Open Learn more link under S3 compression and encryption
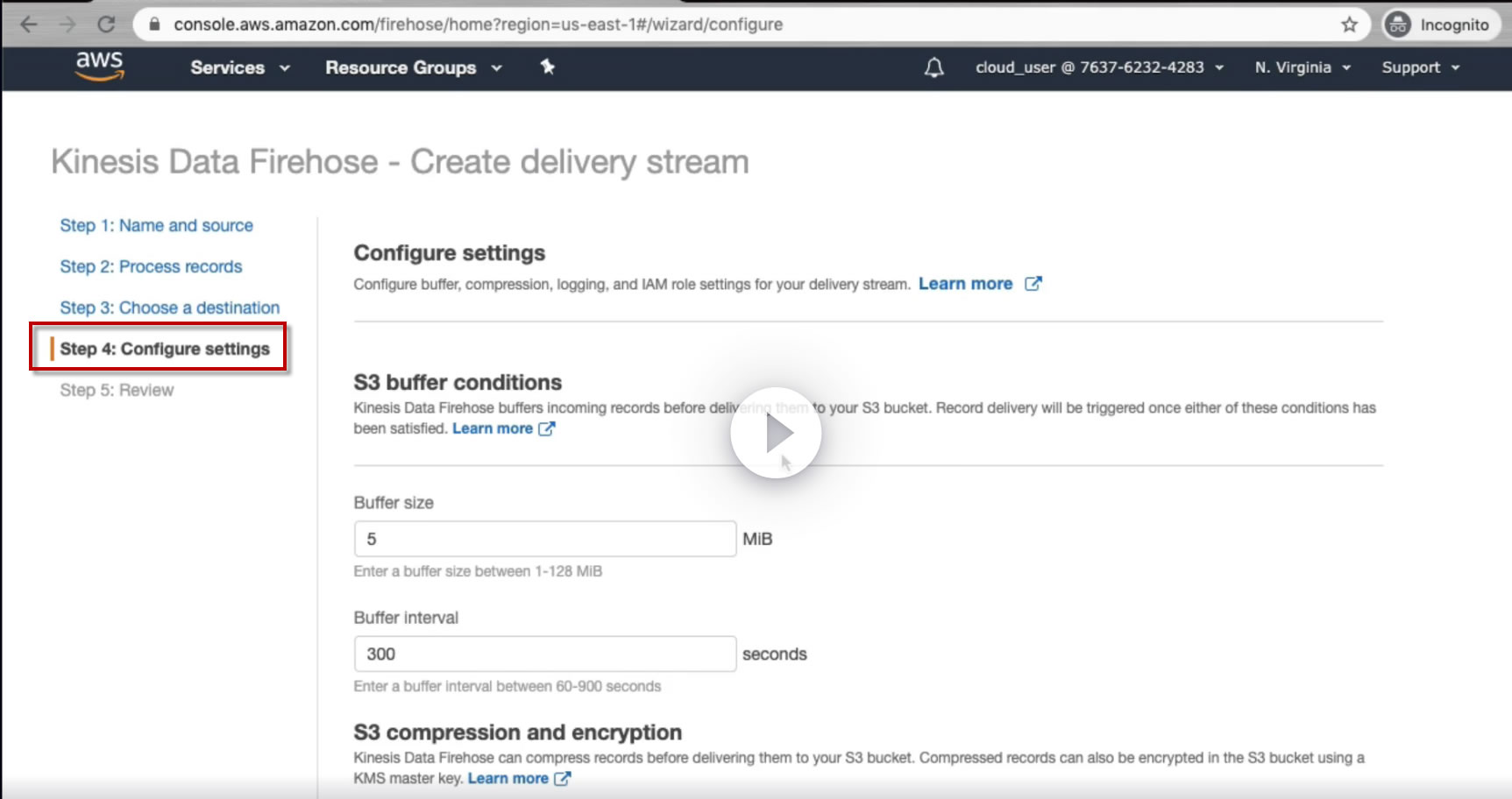Image resolution: width=1512 pixels, height=799 pixels. pos(508,778)
